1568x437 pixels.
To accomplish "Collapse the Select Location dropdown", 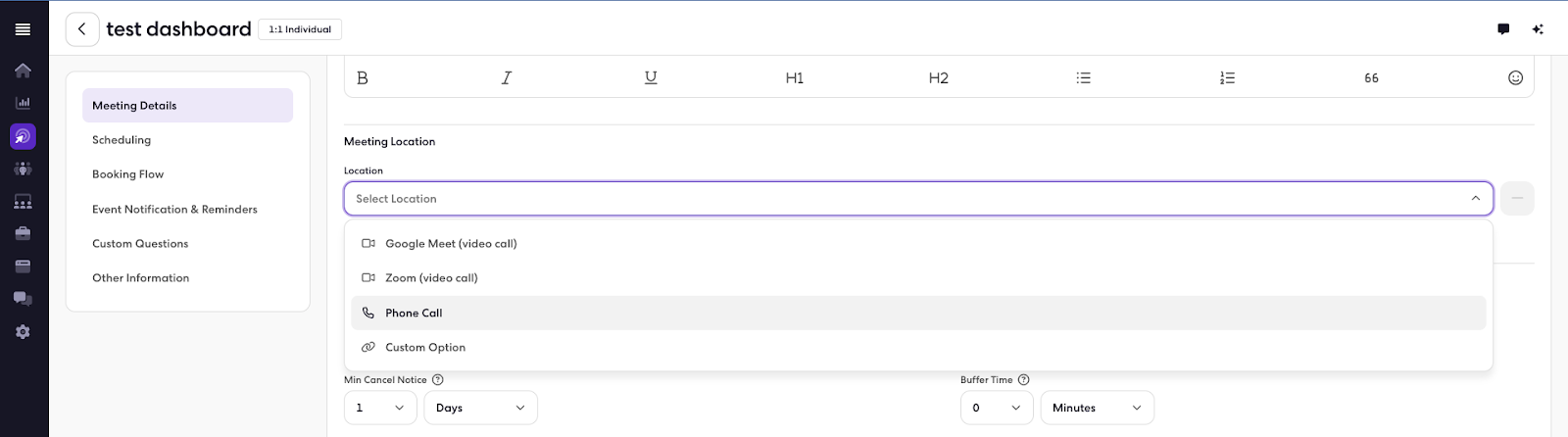I will click(1475, 199).
